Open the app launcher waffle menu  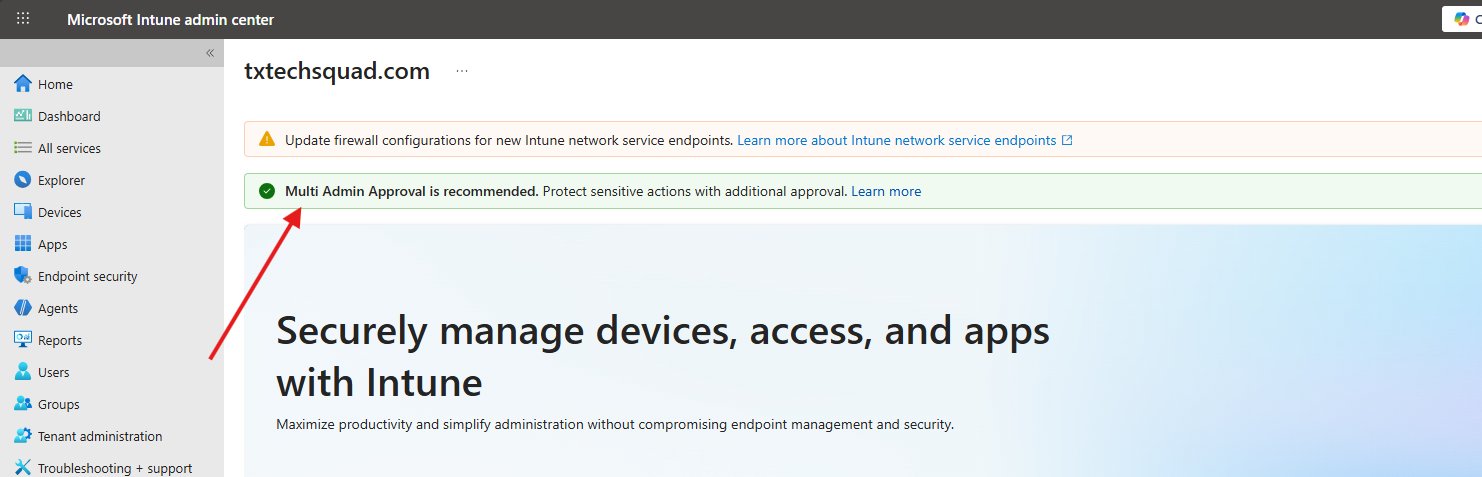[x=23, y=19]
